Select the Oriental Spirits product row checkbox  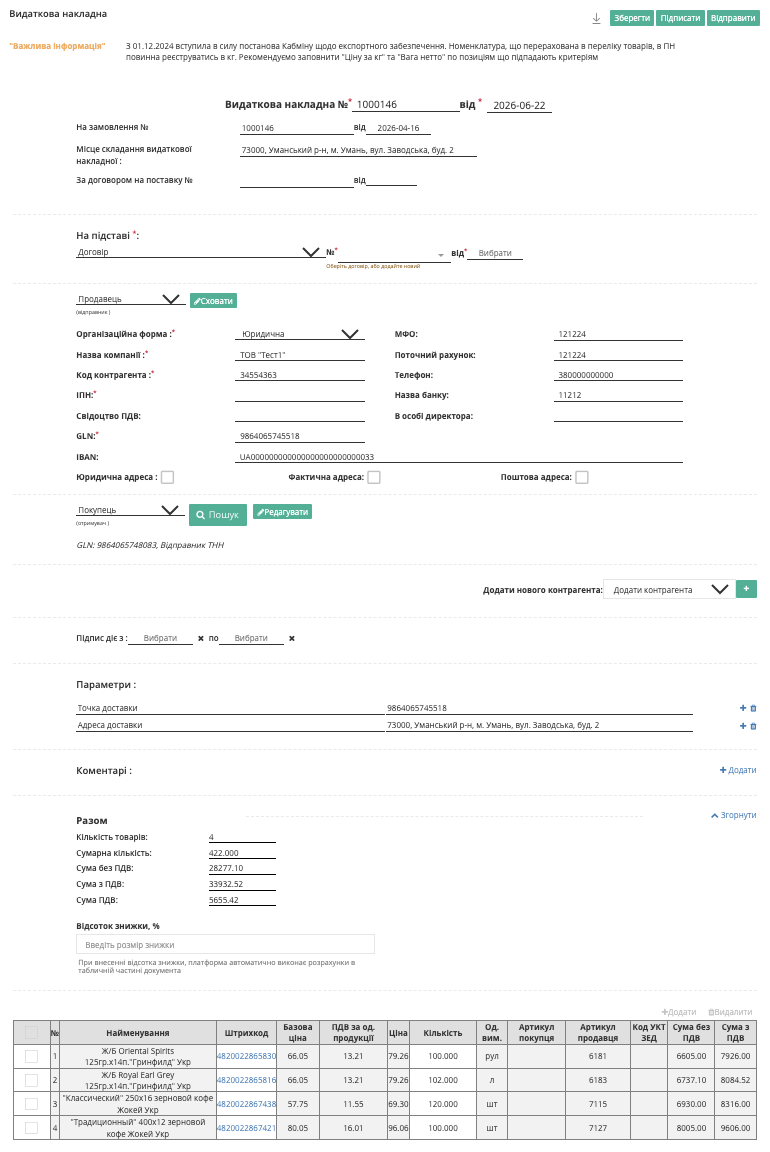pyautogui.click(x=31, y=1056)
